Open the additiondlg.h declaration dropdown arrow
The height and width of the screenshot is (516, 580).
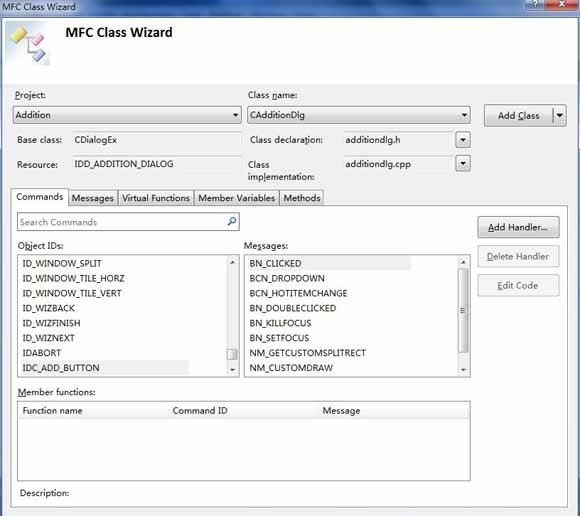tap(463, 140)
